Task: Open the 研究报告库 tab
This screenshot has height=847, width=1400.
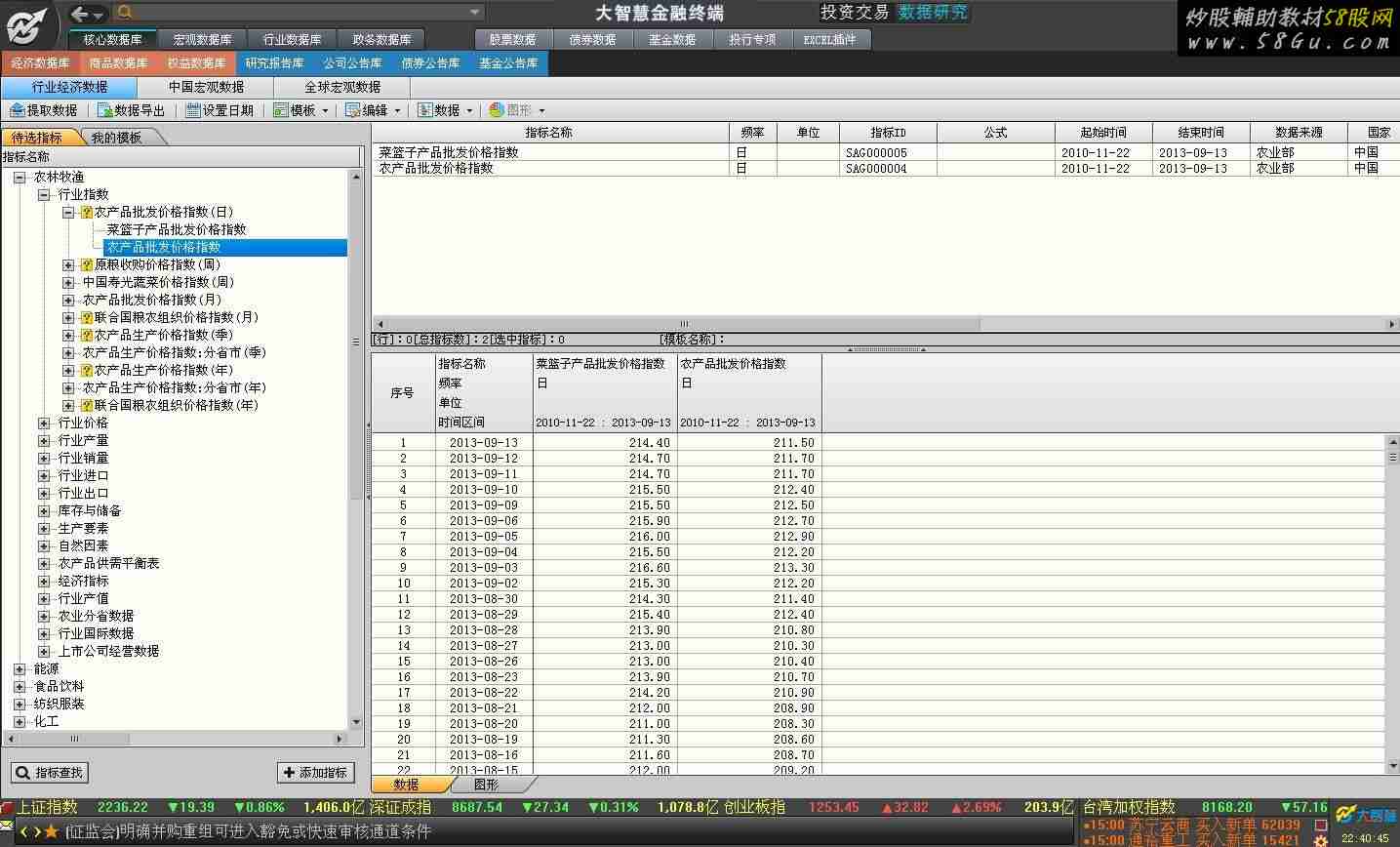Action: point(274,63)
